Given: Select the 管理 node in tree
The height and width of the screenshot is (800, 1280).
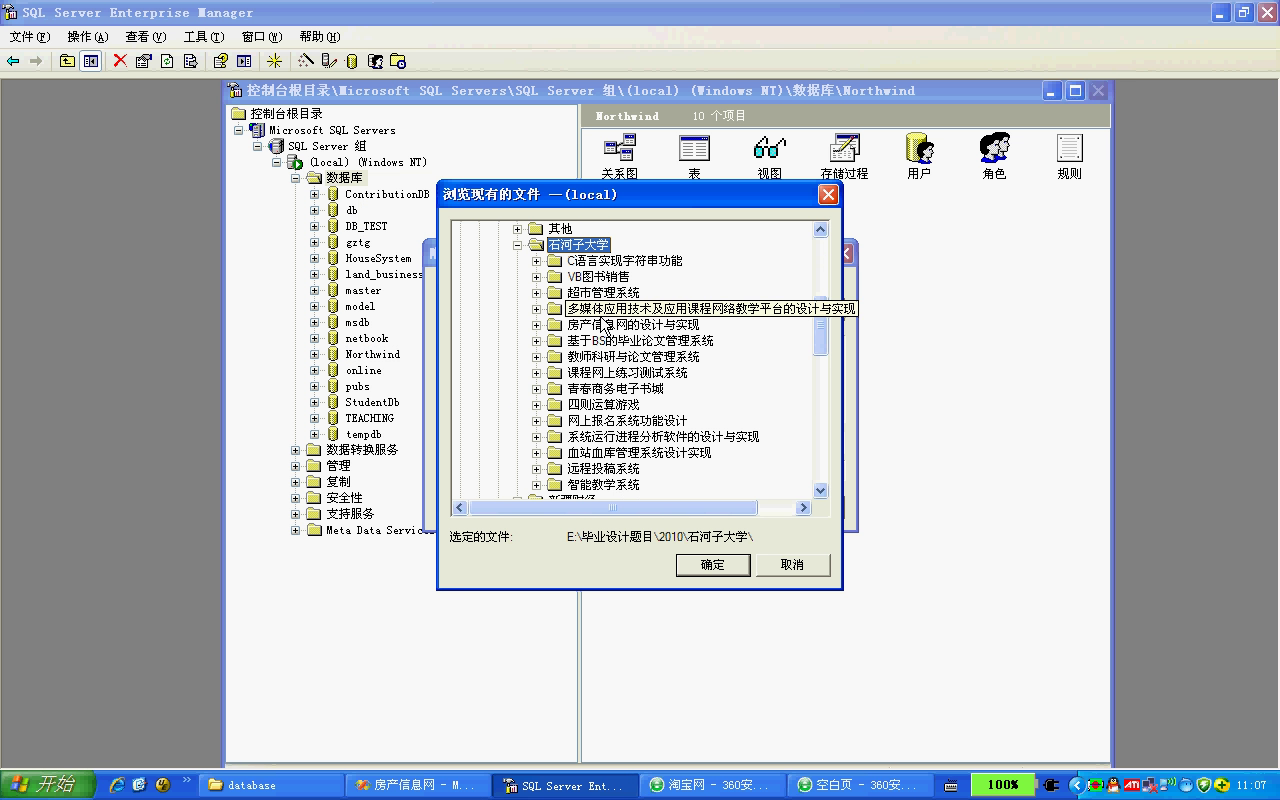Looking at the screenshot, I should tap(338, 466).
